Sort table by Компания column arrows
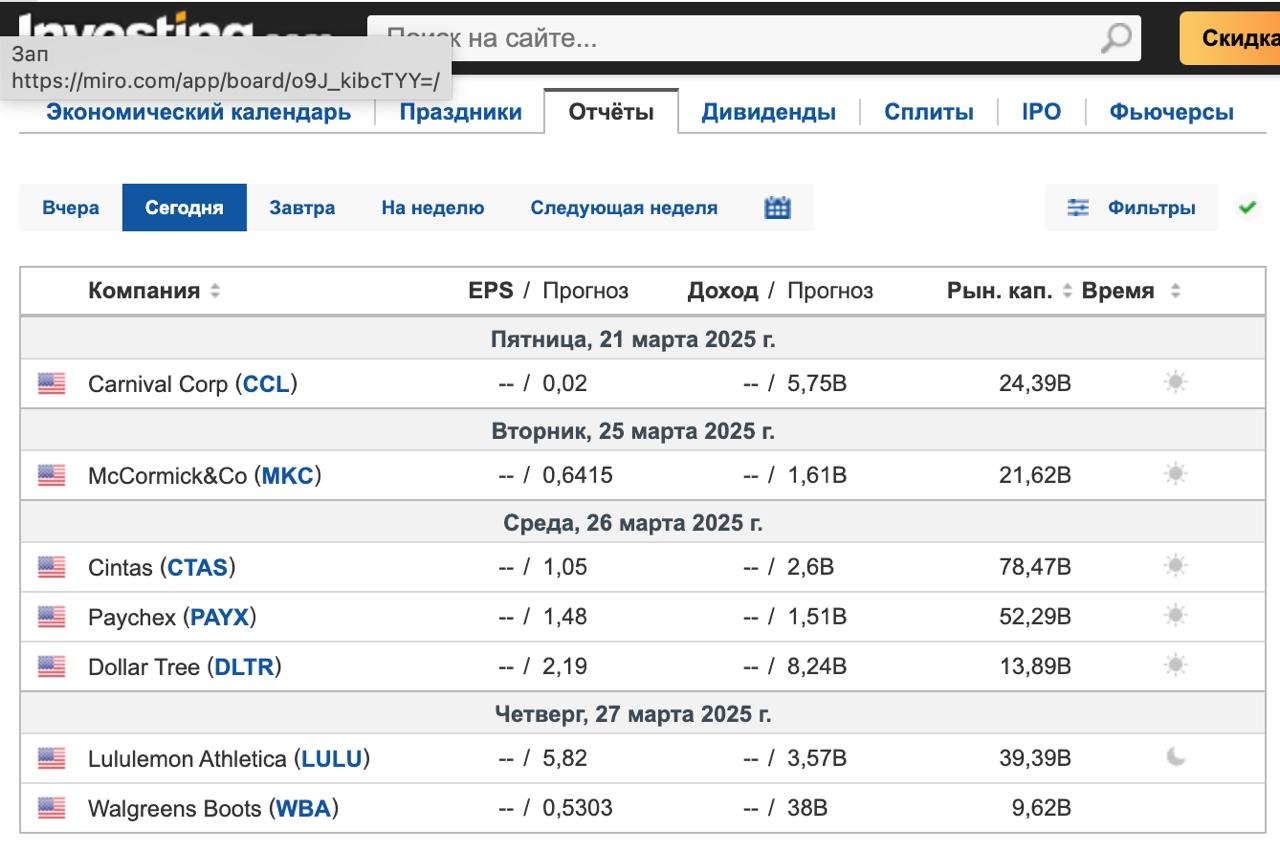Viewport: 1280px width, 851px height. coord(215,291)
